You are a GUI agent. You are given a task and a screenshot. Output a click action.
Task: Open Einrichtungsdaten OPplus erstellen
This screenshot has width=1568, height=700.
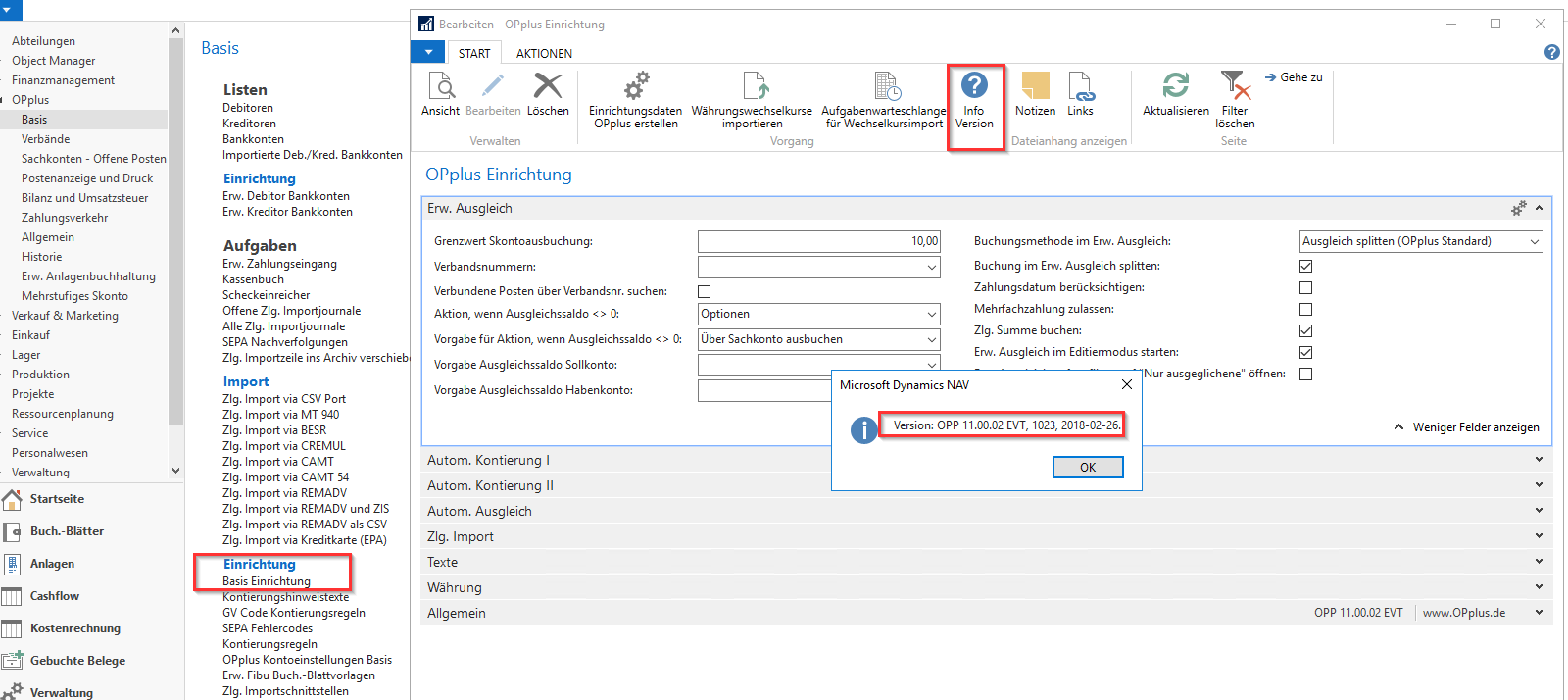pos(636,86)
